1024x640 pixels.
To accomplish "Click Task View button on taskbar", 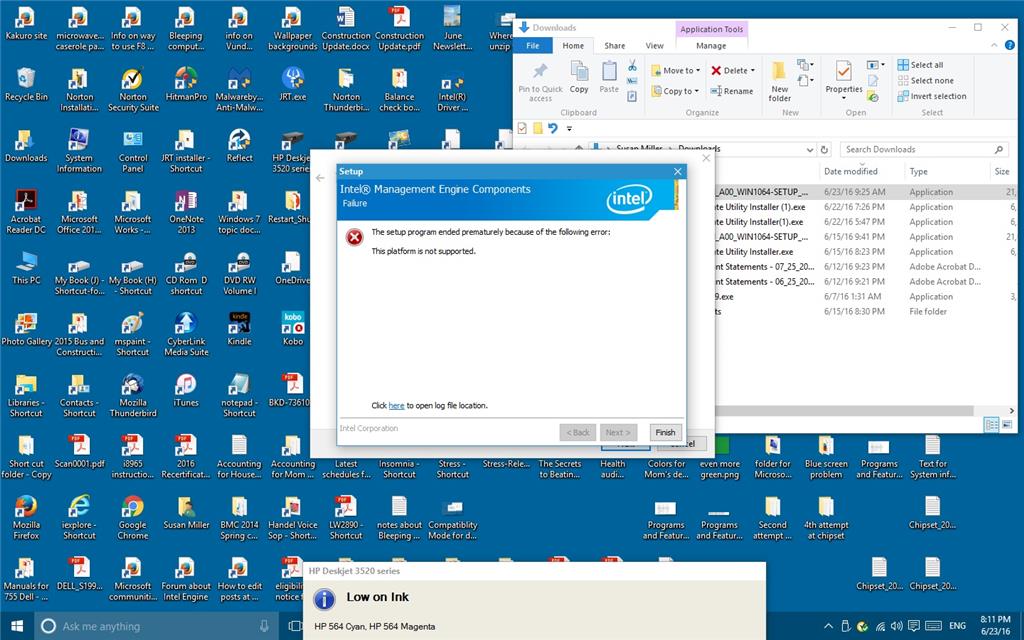I will (x=294, y=626).
